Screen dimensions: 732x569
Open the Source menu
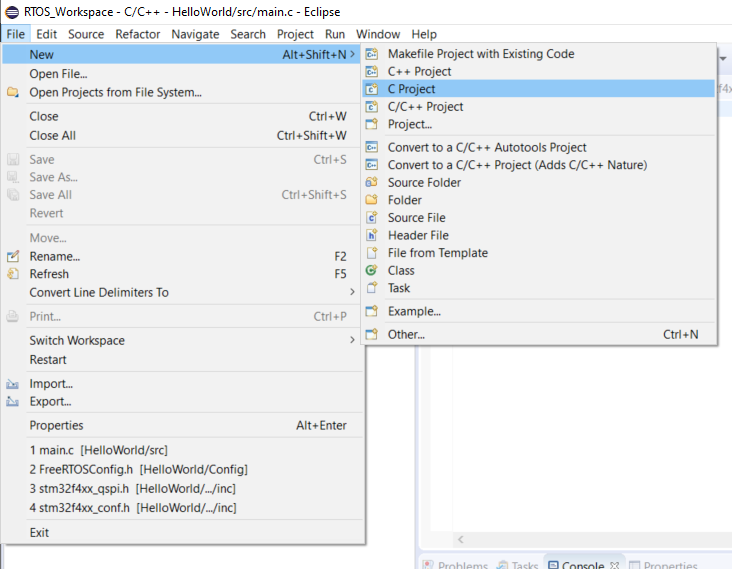(x=86, y=34)
